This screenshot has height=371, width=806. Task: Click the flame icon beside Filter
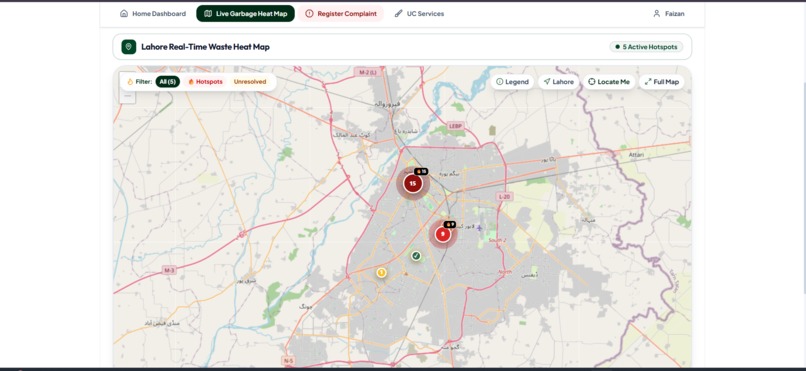130,82
